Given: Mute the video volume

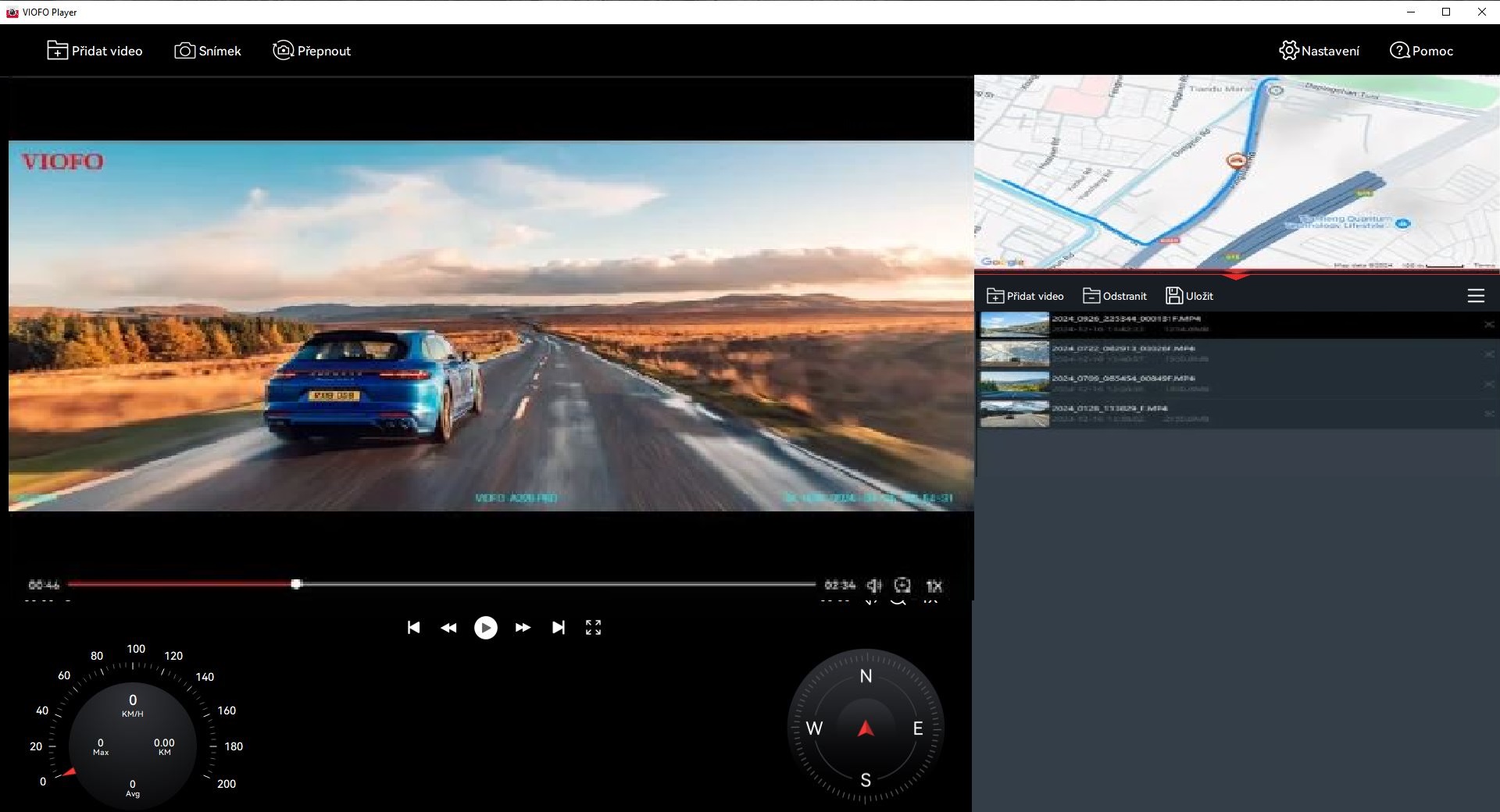Looking at the screenshot, I should click(x=873, y=586).
